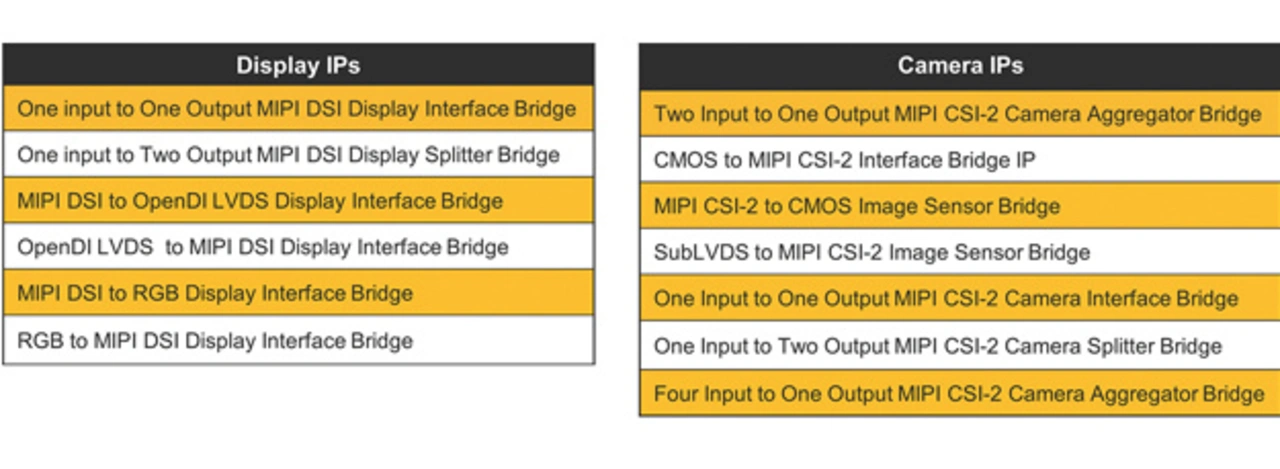Click the white CMOS to MIPI CSI-2 row
This screenshot has height=469, width=1280.
click(959, 160)
